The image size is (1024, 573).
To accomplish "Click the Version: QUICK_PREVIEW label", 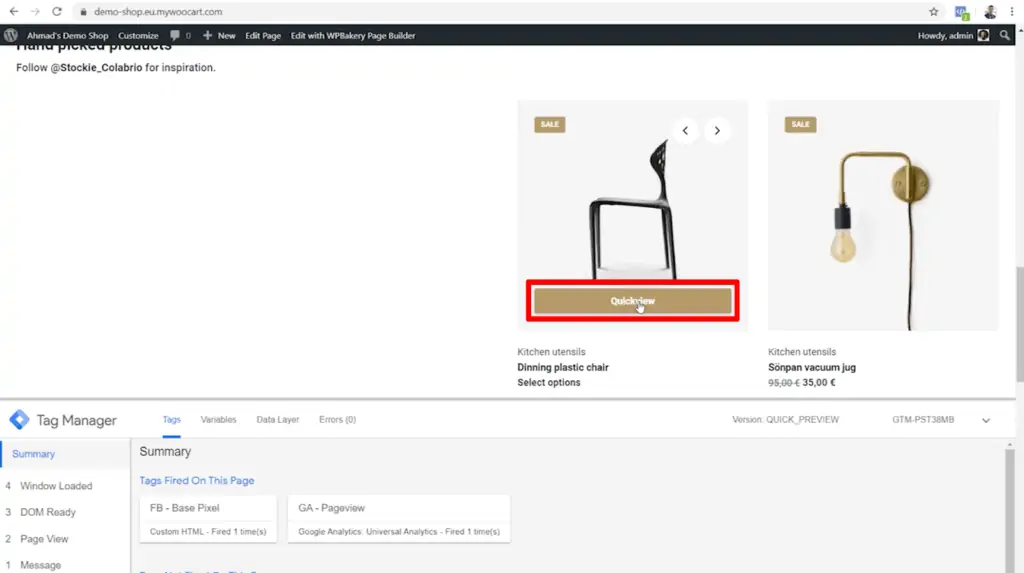I will [x=785, y=419].
